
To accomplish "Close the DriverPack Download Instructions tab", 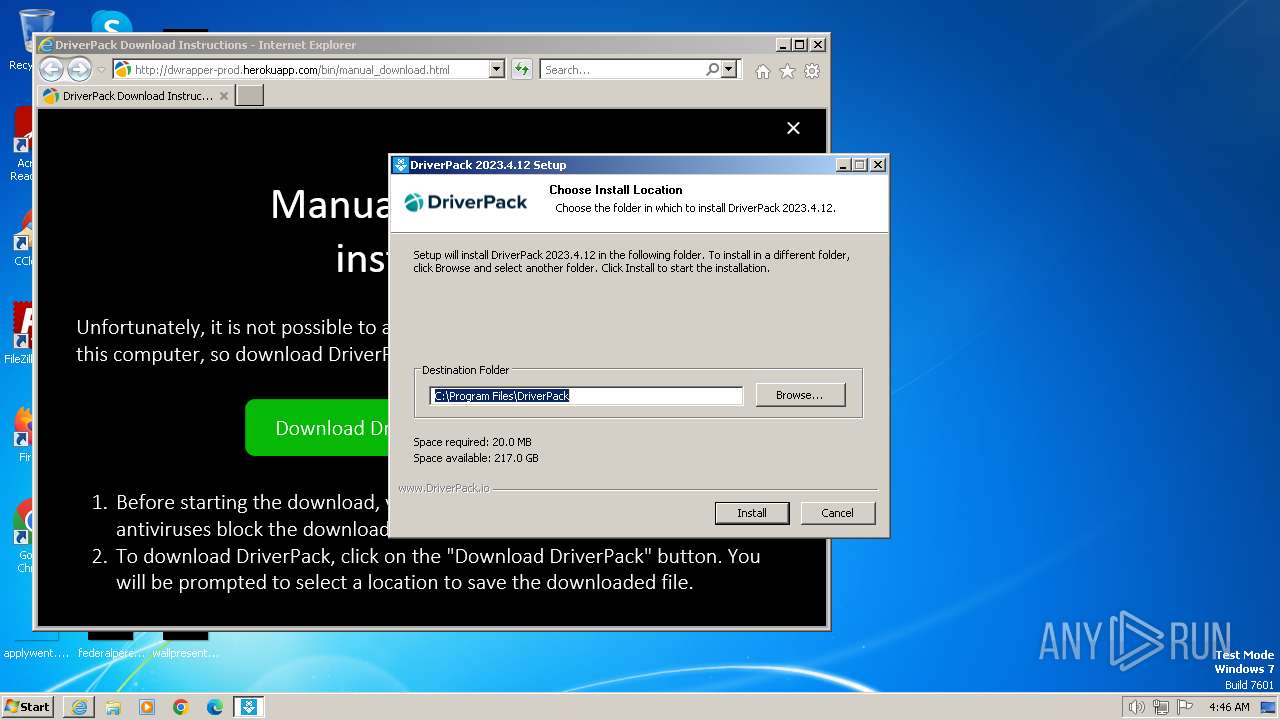I will 224,96.
